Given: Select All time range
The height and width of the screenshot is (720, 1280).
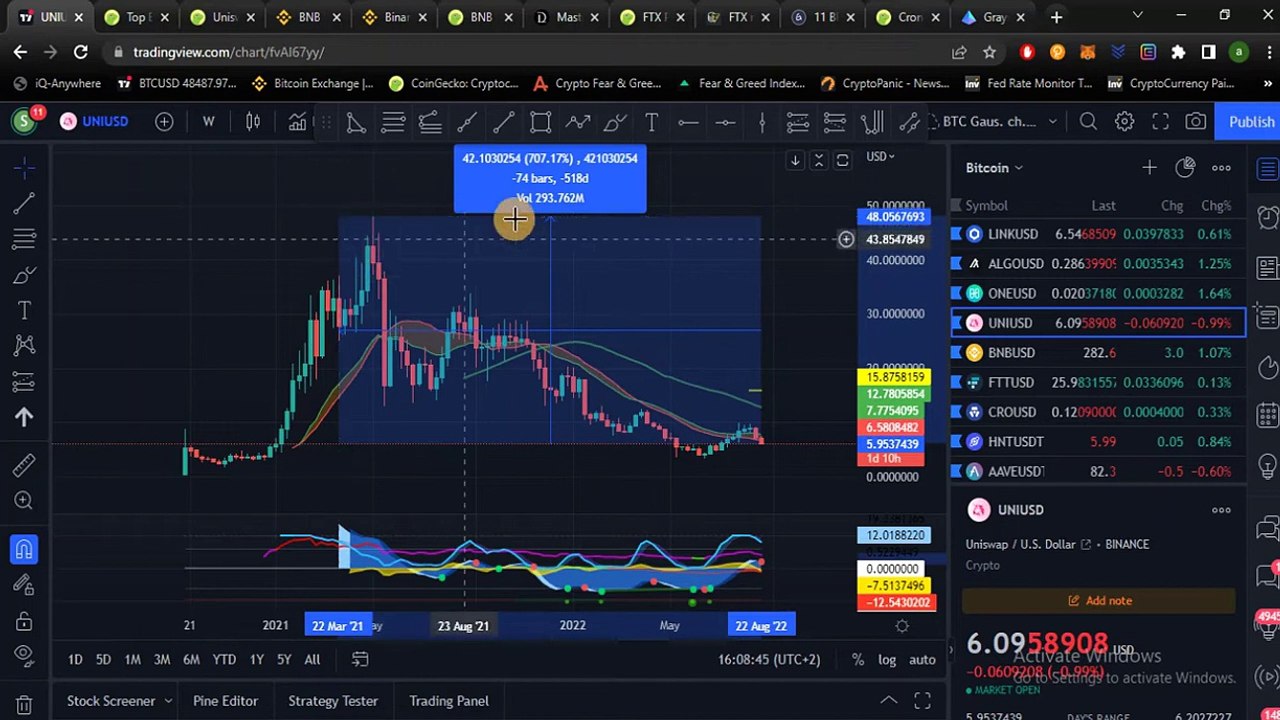Looking at the screenshot, I should pyautogui.click(x=312, y=660).
